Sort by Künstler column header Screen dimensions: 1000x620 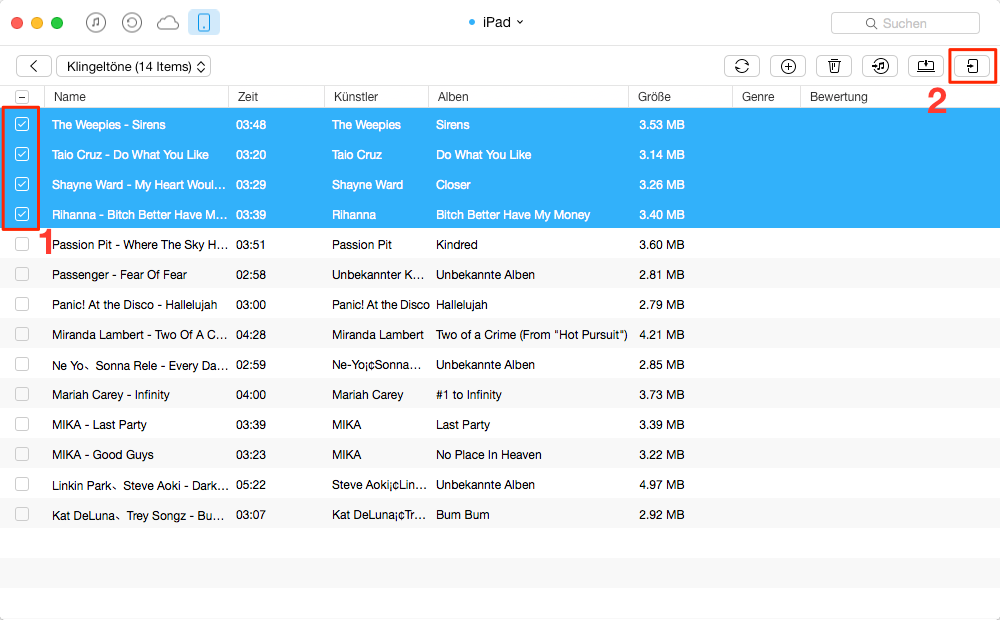coord(376,97)
